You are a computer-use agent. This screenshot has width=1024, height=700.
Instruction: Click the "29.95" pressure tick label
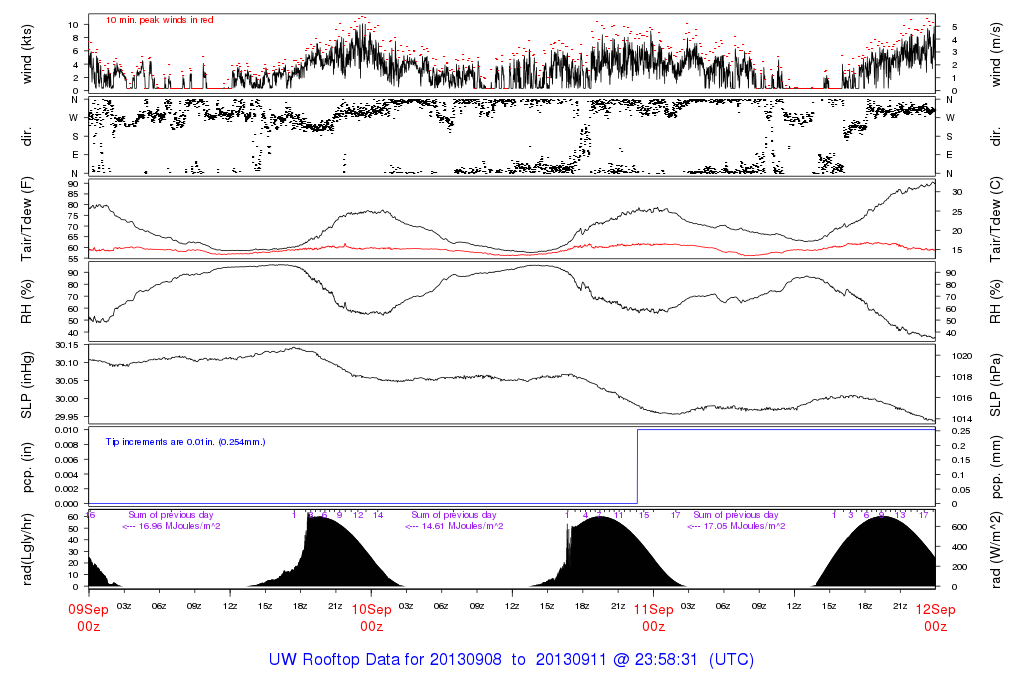click(67, 417)
